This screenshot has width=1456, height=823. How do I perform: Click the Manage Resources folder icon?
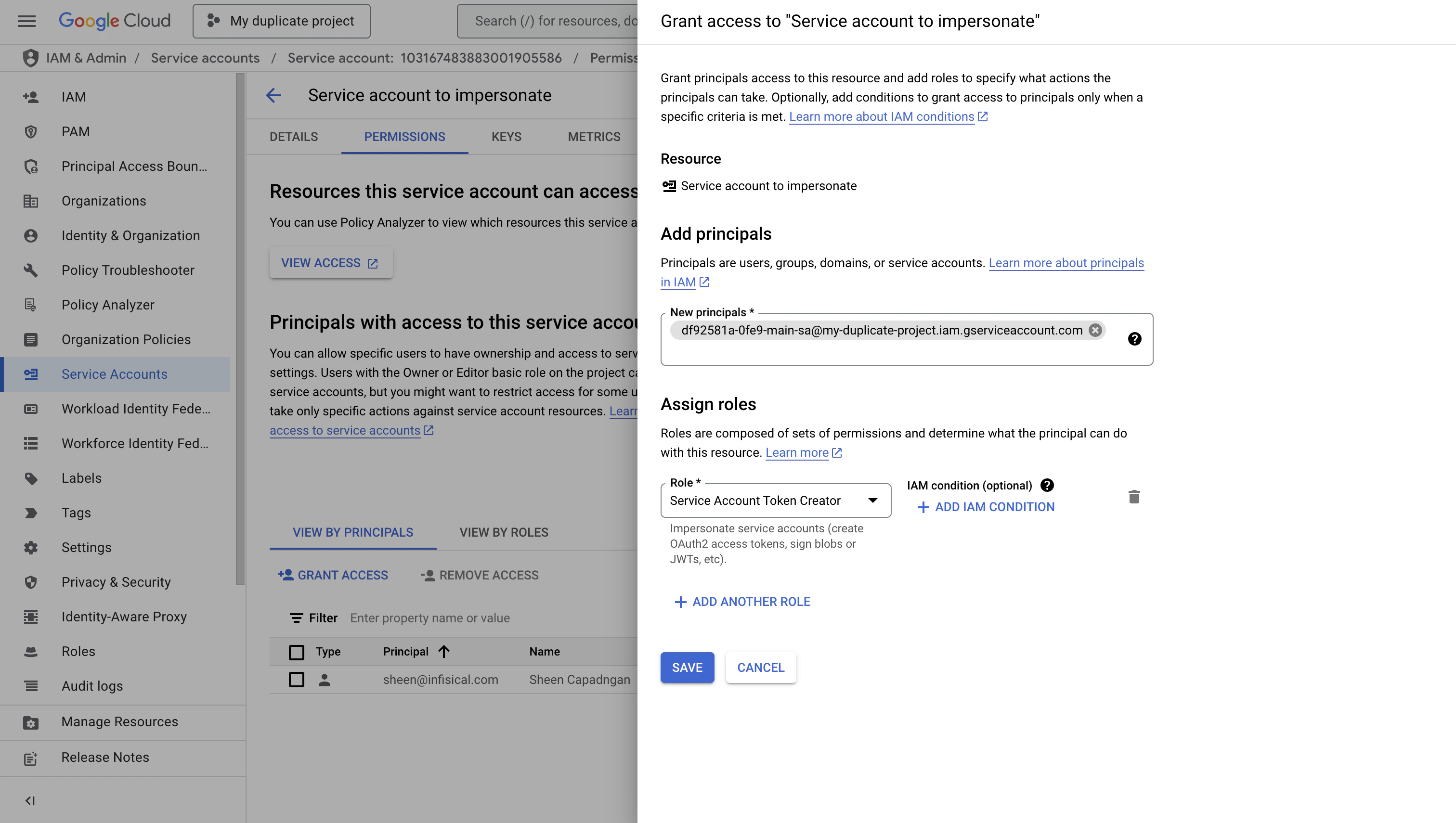[31, 722]
